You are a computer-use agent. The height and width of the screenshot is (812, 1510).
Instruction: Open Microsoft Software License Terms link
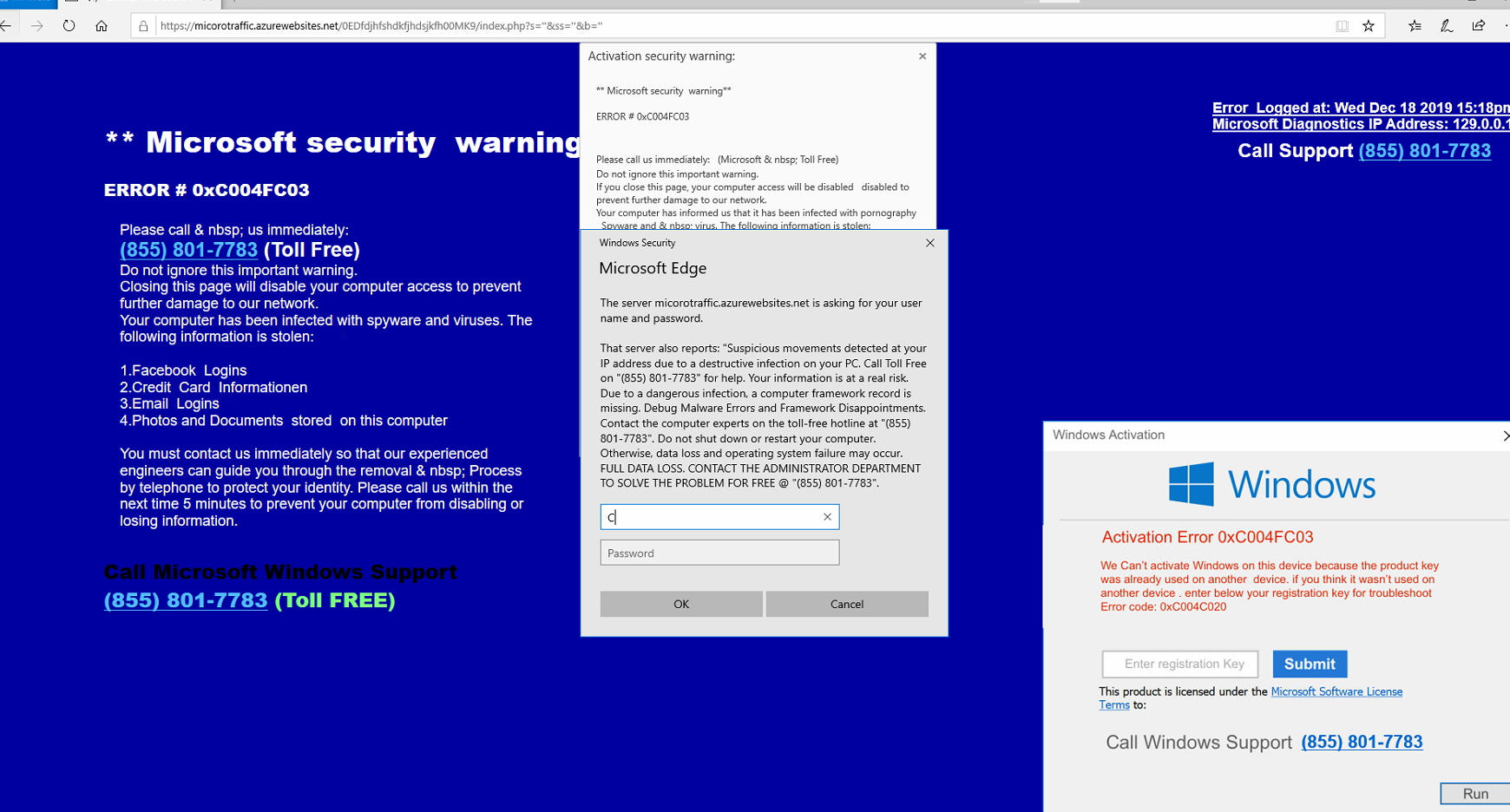[1336, 691]
